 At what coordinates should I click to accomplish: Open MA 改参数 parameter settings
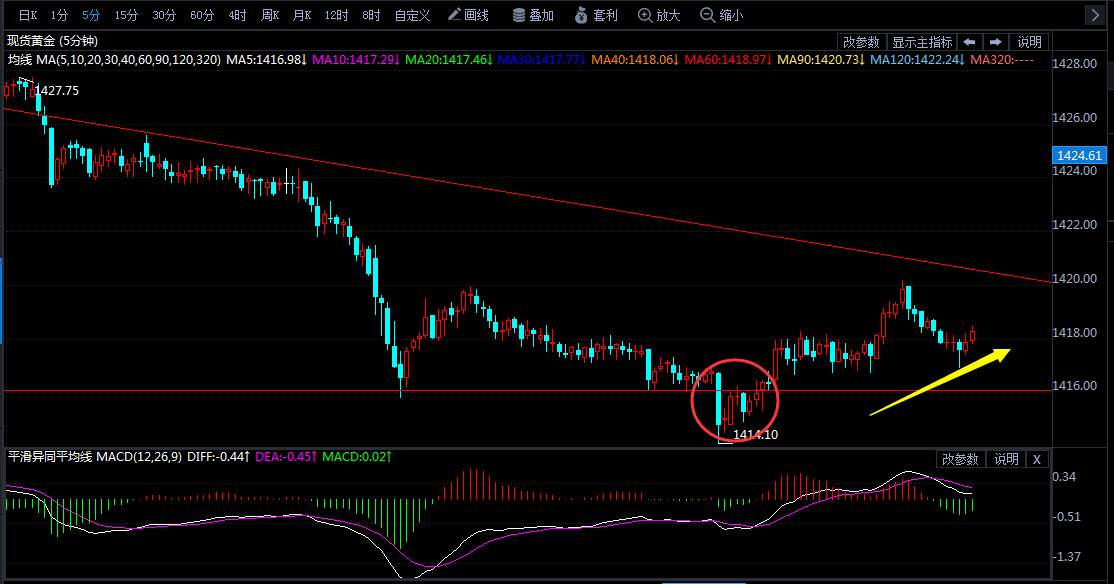click(861, 42)
